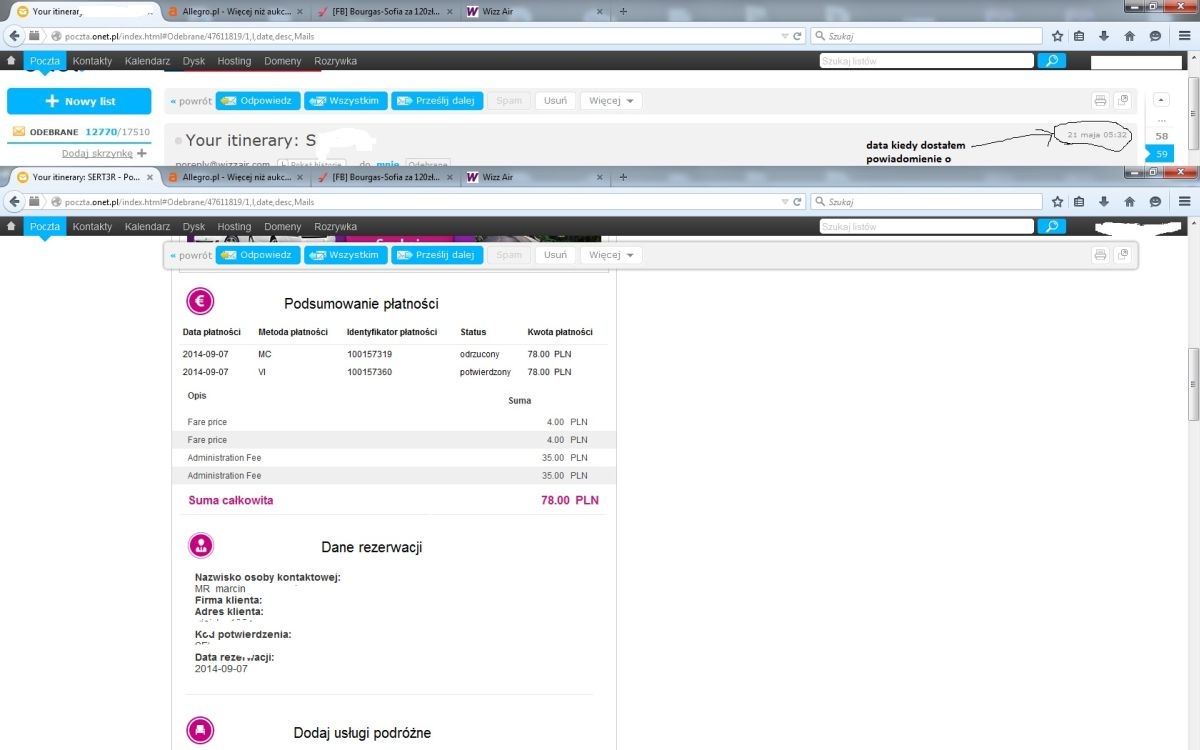Expand the Więcej dropdown above the payment summary
1200x750 pixels.
[611, 255]
